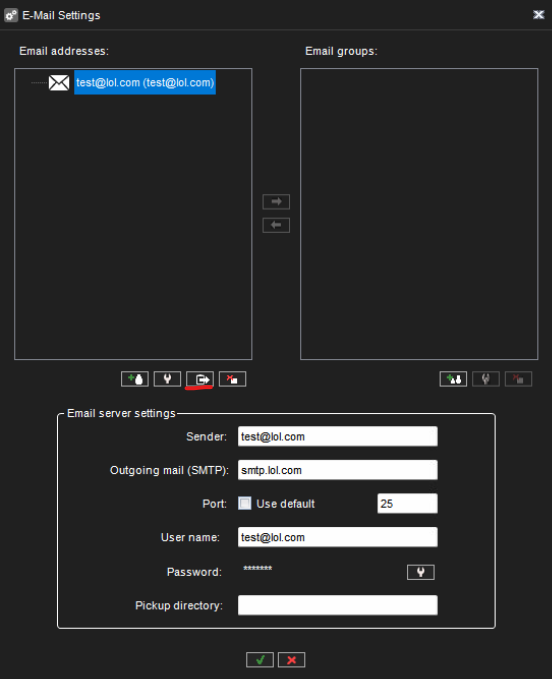Image resolution: width=552 pixels, height=679 pixels.
Task: Click the Pickup directory field
Action: click(338, 605)
